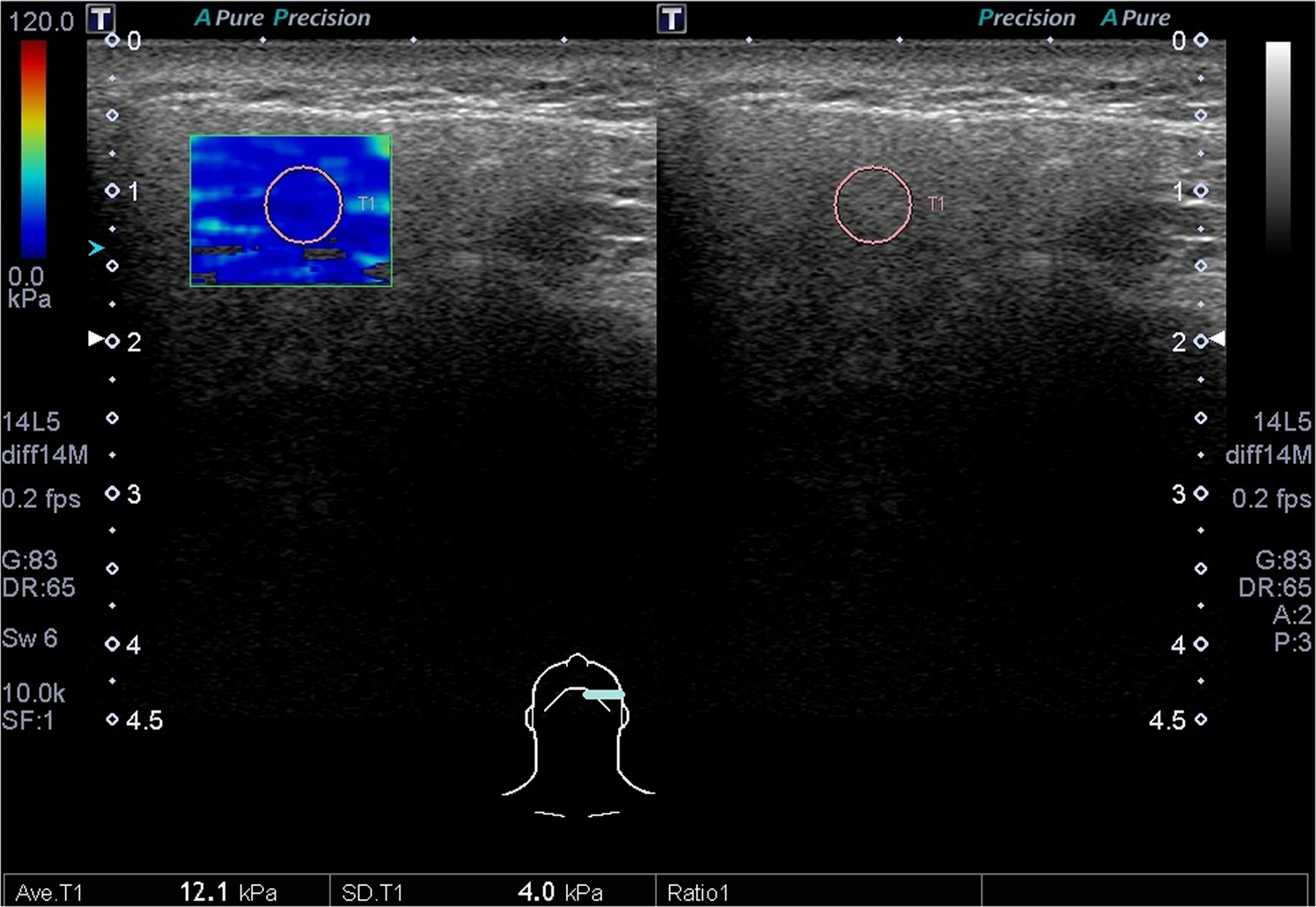Click the cyan focus arrow on left scale

coord(95,247)
